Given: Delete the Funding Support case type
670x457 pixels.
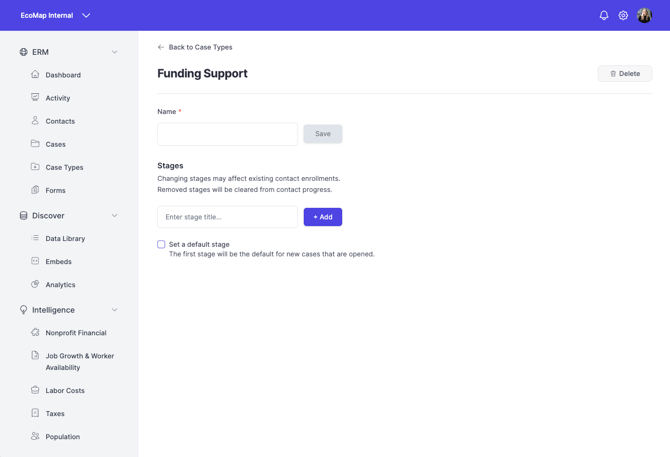Looking at the screenshot, I should point(625,73).
